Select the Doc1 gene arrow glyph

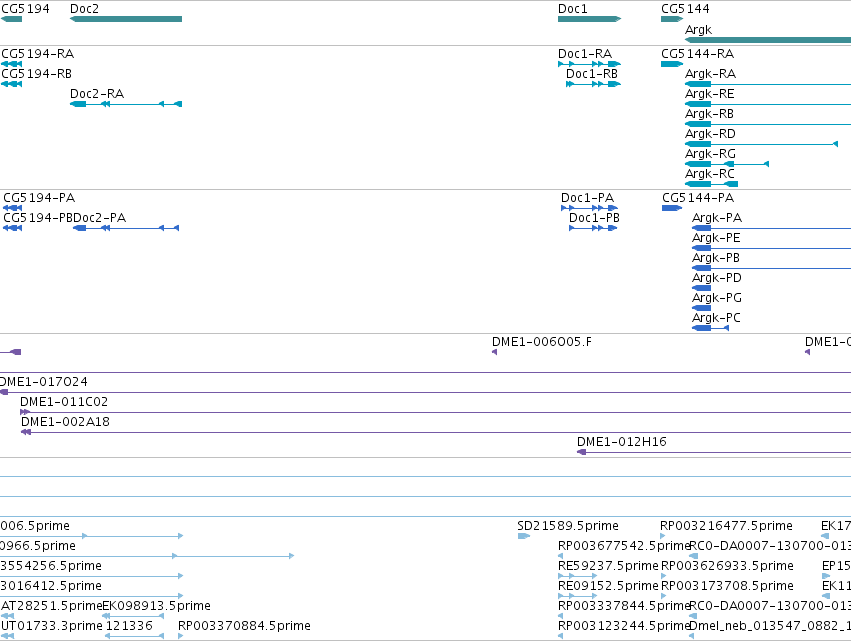pos(589,19)
